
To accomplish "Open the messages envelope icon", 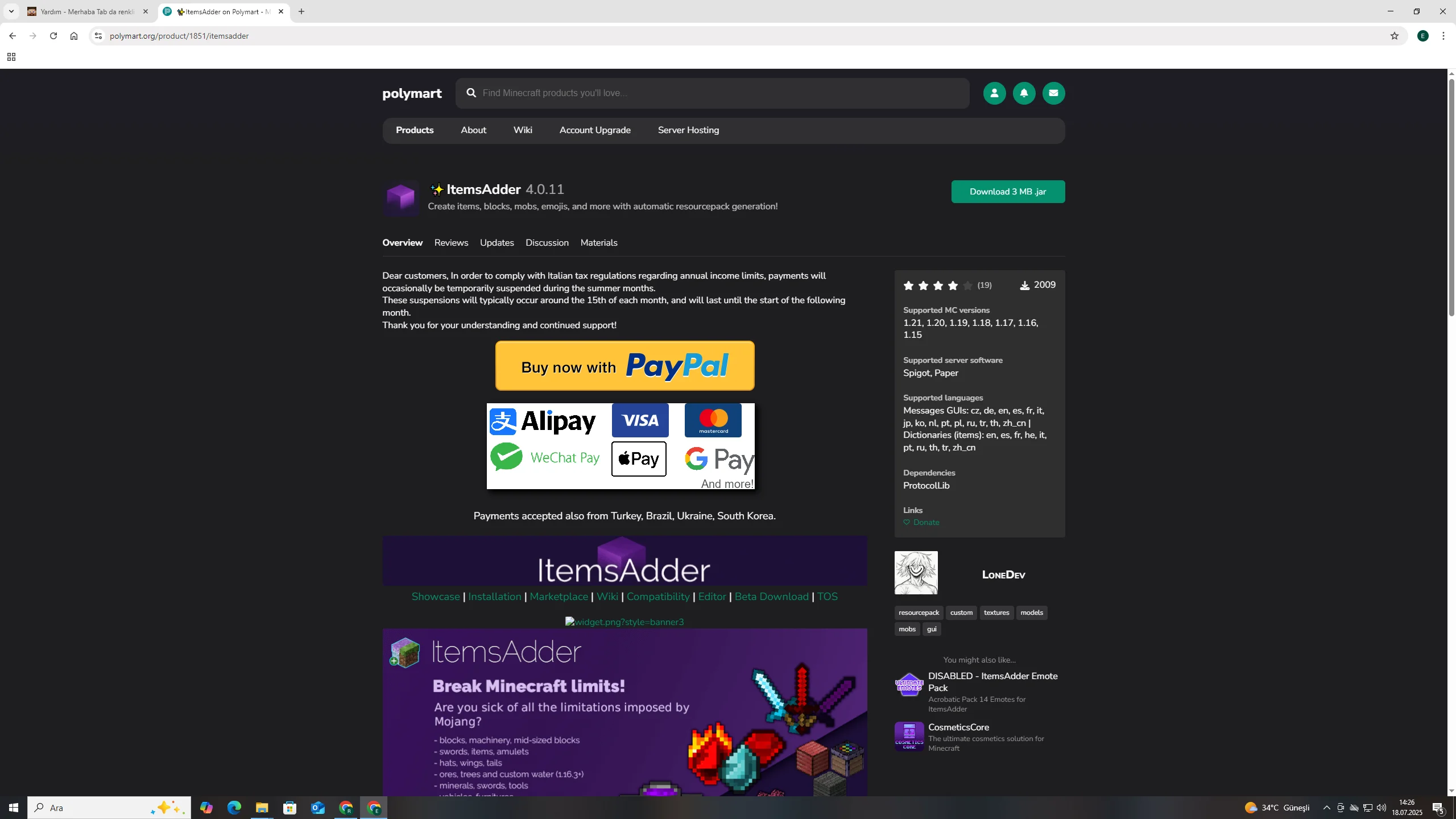I will pyautogui.click(x=1053, y=93).
